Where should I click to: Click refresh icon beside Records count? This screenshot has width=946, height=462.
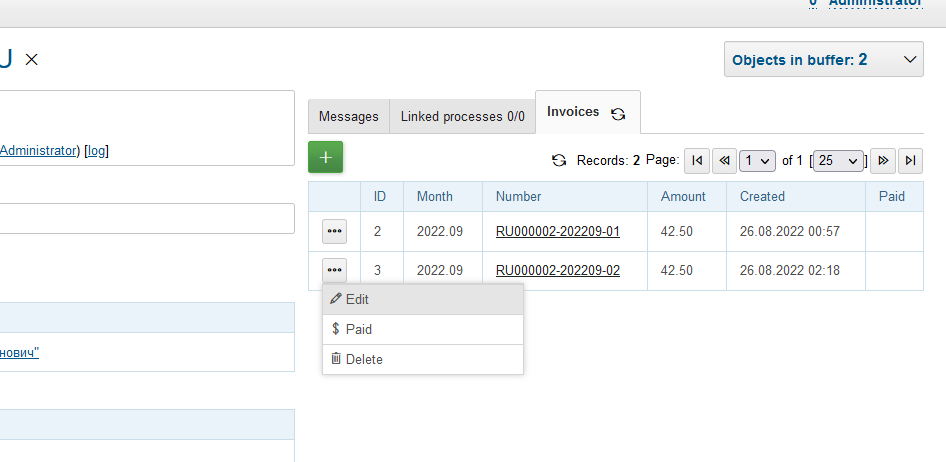559,160
